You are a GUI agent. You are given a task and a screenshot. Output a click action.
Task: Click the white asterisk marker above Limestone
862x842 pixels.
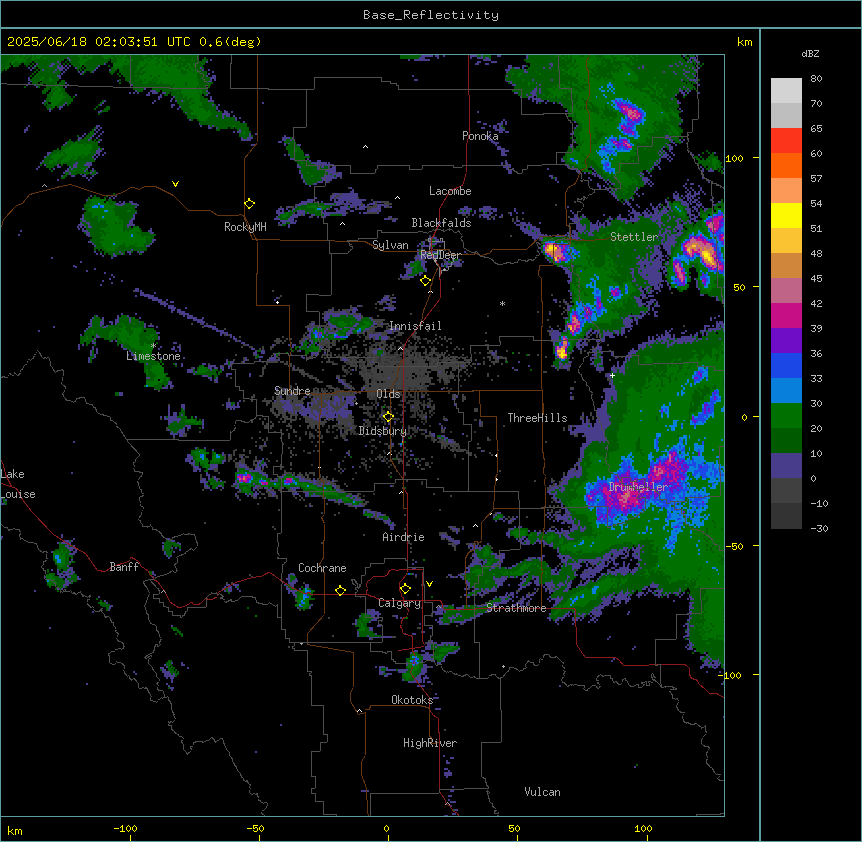pyautogui.click(x=153, y=346)
